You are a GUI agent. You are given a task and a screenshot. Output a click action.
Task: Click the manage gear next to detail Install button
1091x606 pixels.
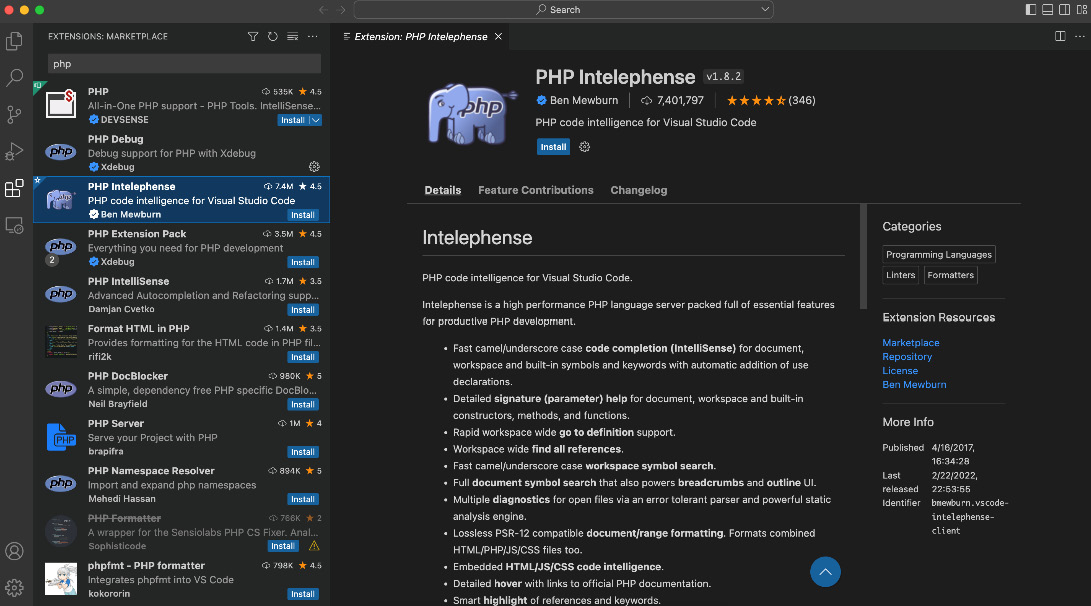click(584, 147)
